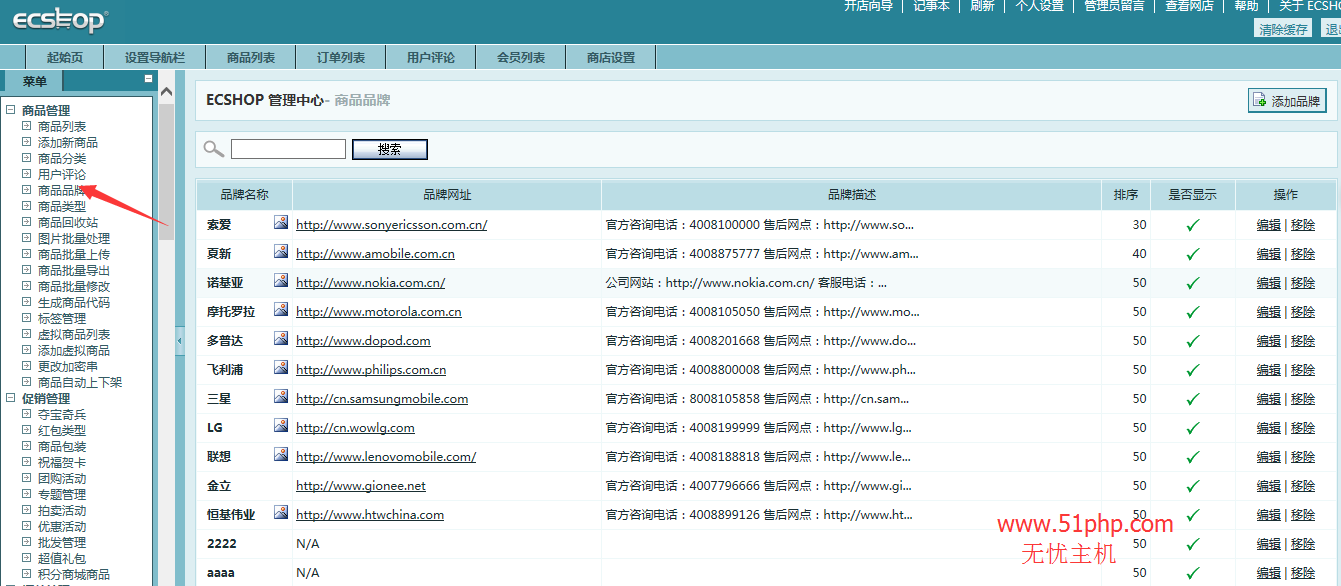Click the minimize icon on 菜单 panel header
The width and height of the screenshot is (1341, 586).
click(x=148, y=79)
